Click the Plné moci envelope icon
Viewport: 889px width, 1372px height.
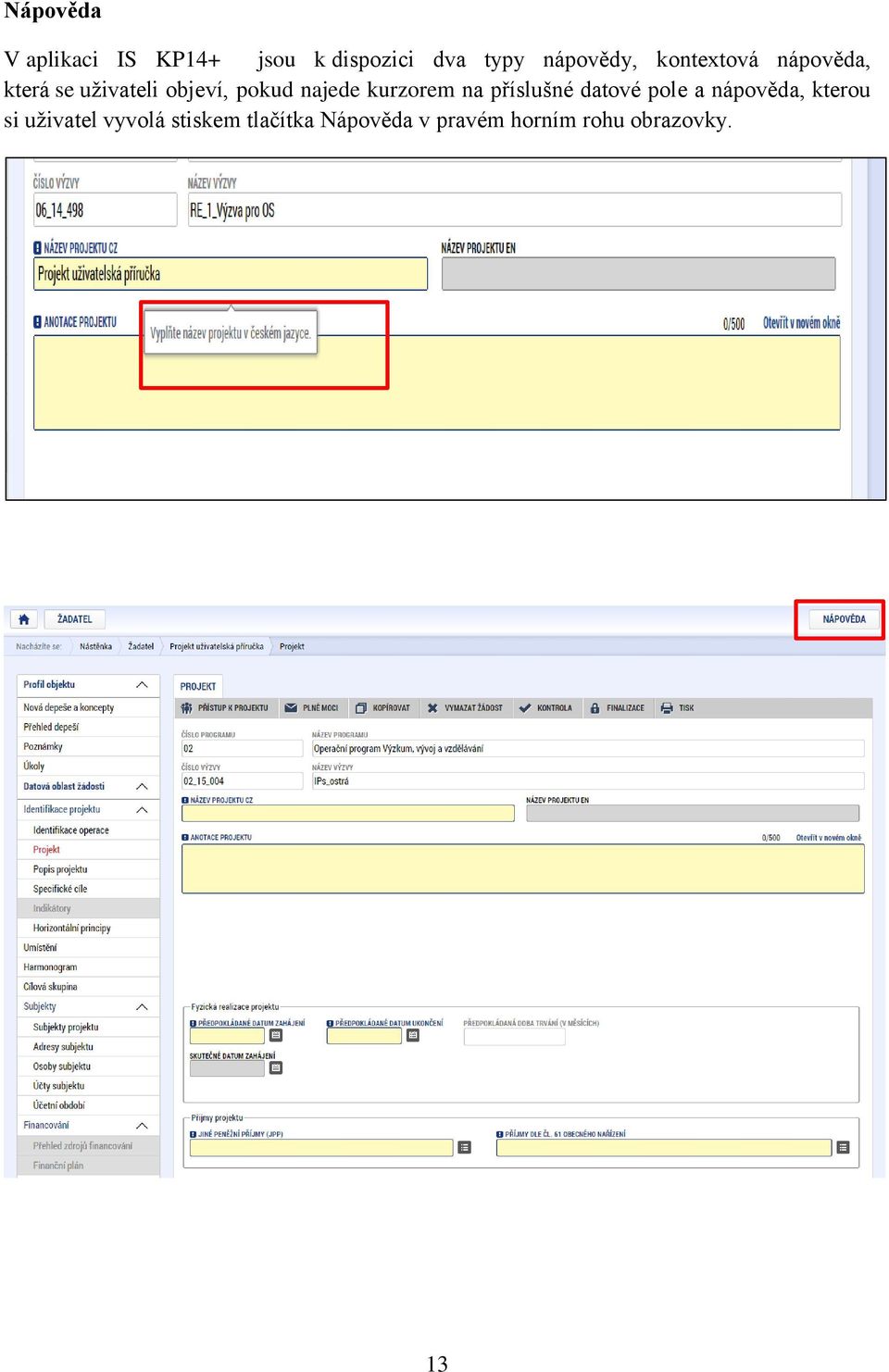291,707
